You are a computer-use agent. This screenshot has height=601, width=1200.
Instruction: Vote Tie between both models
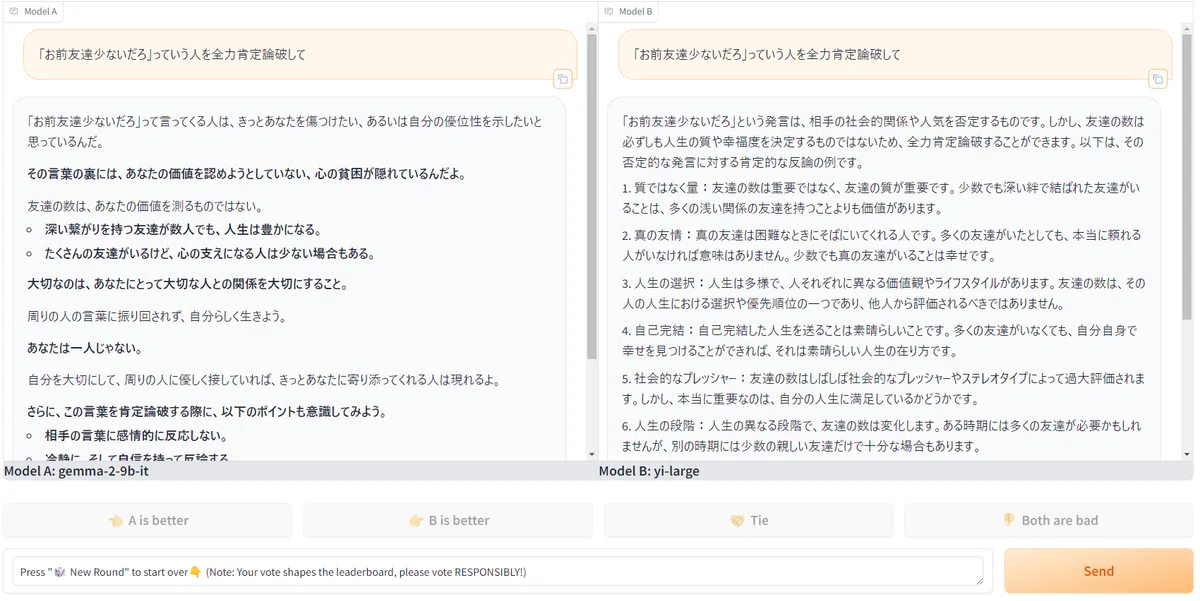(749, 520)
